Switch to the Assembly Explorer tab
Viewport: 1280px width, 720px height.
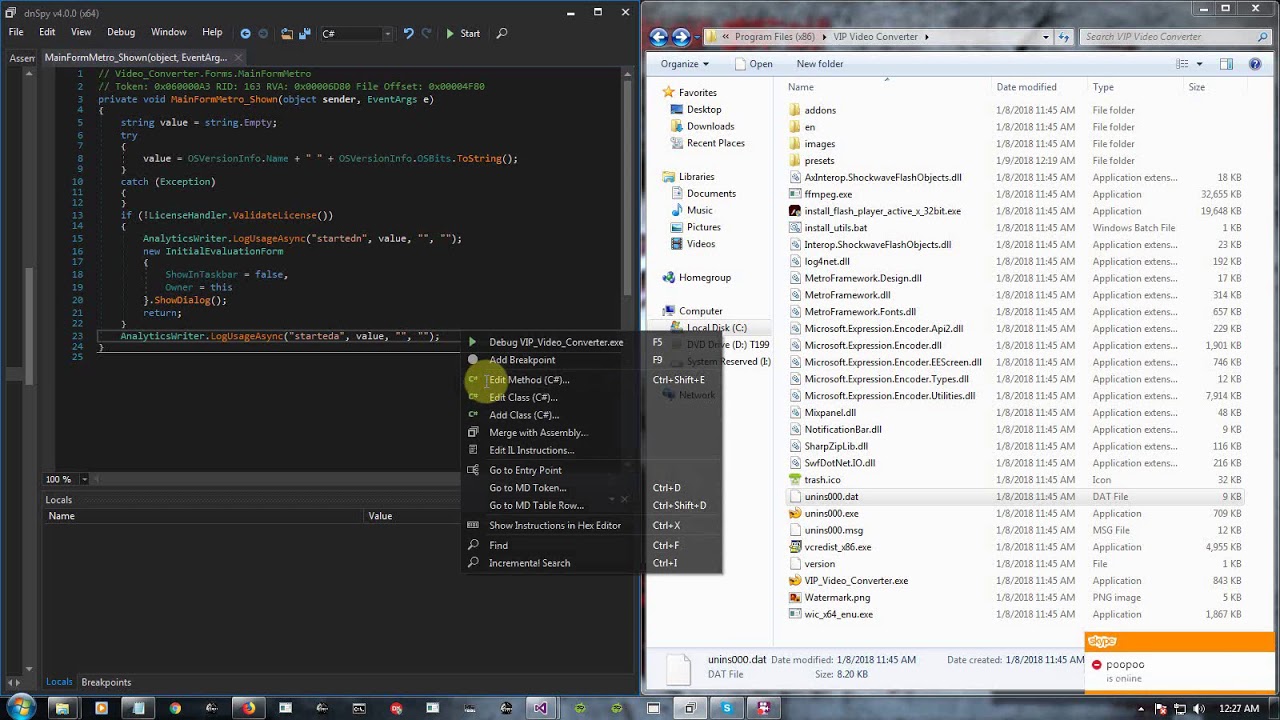22,58
